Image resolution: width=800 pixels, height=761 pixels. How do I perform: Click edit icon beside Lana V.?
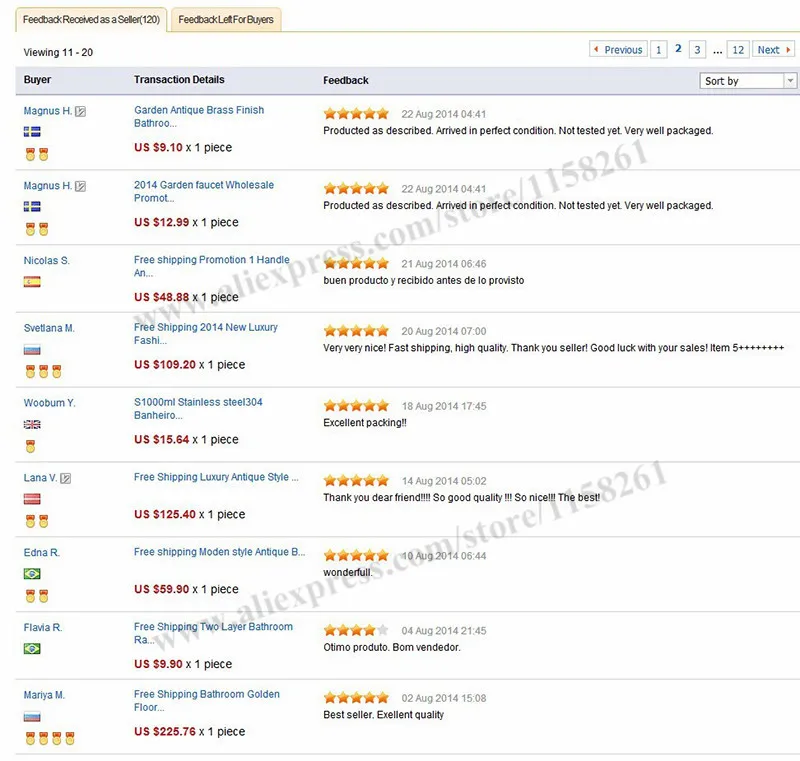66,478
